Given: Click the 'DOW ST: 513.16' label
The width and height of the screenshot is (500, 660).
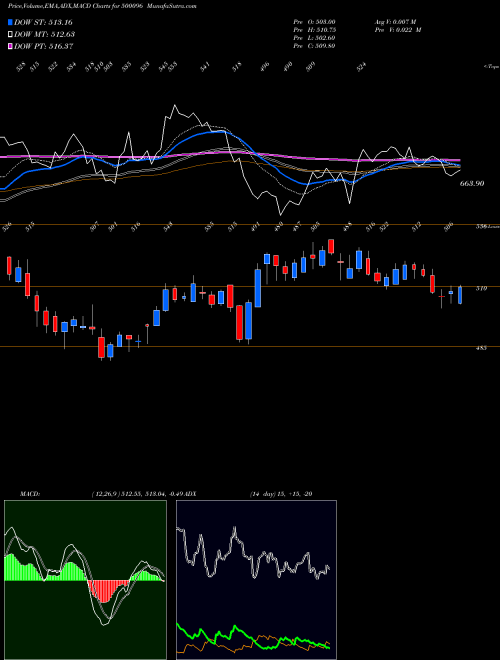Looking at the screenshot, I should [43, 22].
